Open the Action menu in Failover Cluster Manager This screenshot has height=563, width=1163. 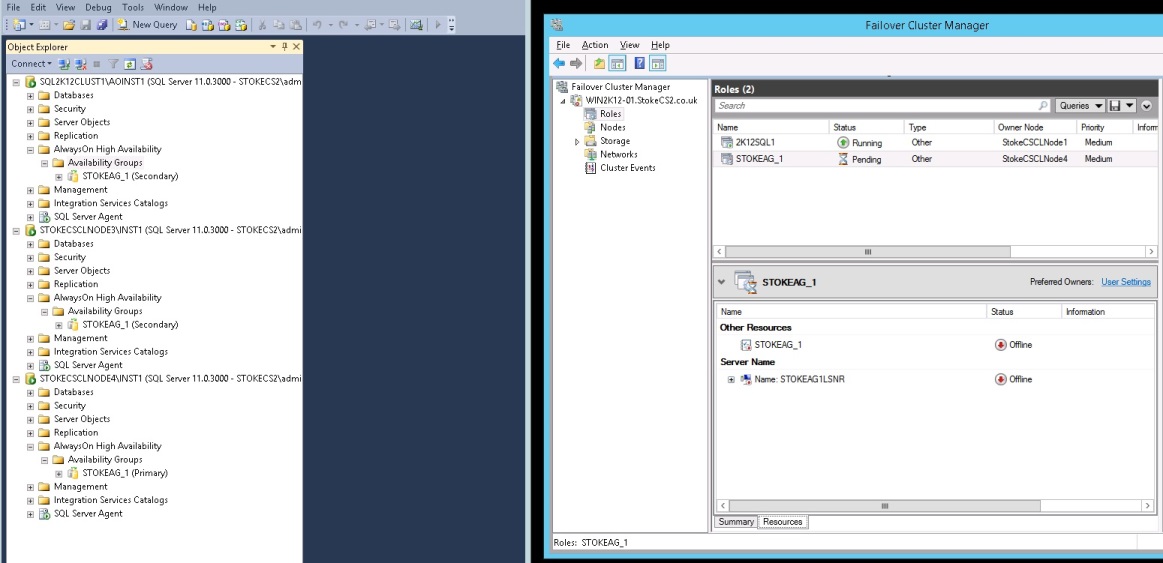tap(595, 45)
